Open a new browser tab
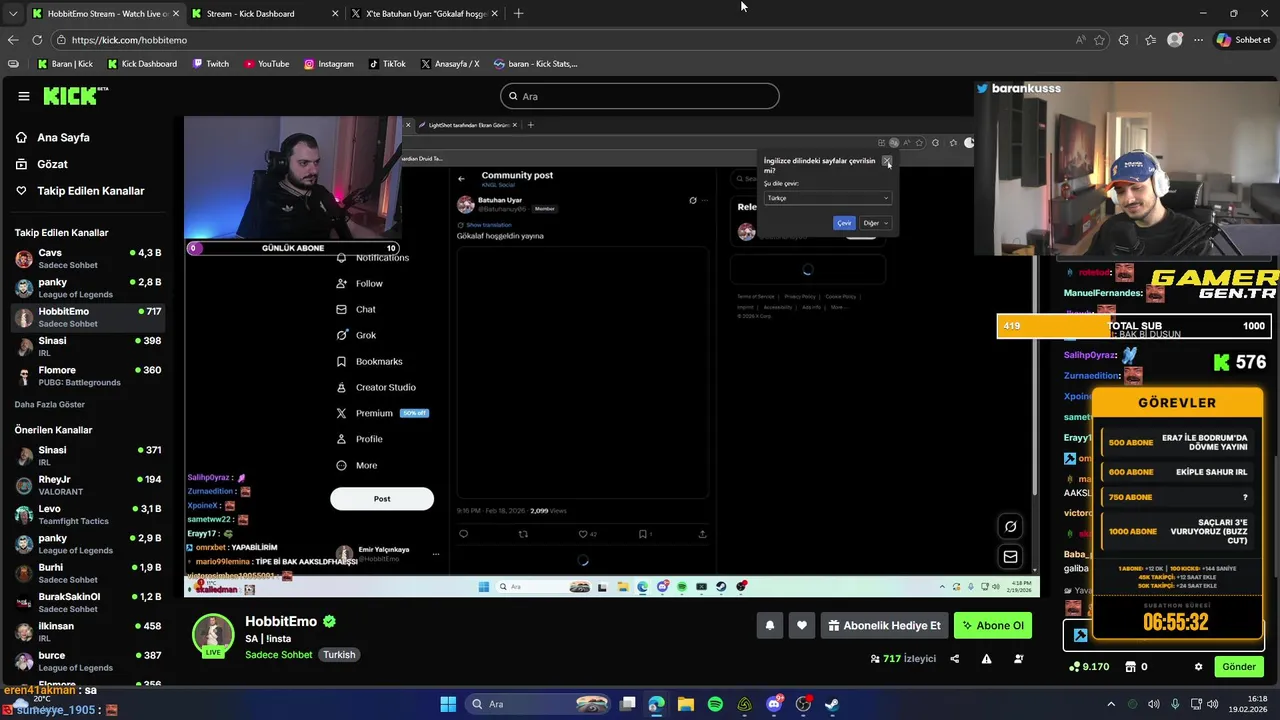Image resolution: width=1280 pixels, height=720 pixels. point(518,14)
